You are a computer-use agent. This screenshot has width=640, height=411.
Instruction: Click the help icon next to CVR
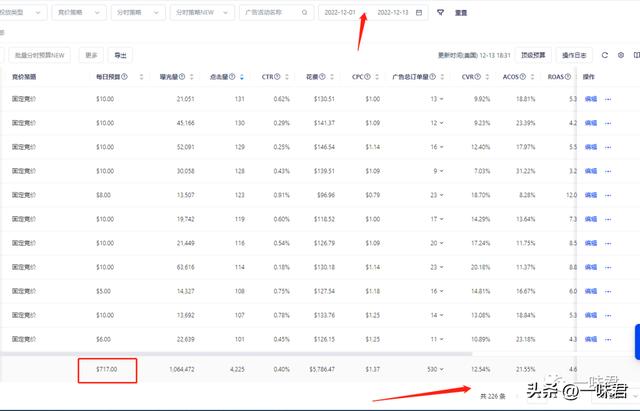coord(478,77)
